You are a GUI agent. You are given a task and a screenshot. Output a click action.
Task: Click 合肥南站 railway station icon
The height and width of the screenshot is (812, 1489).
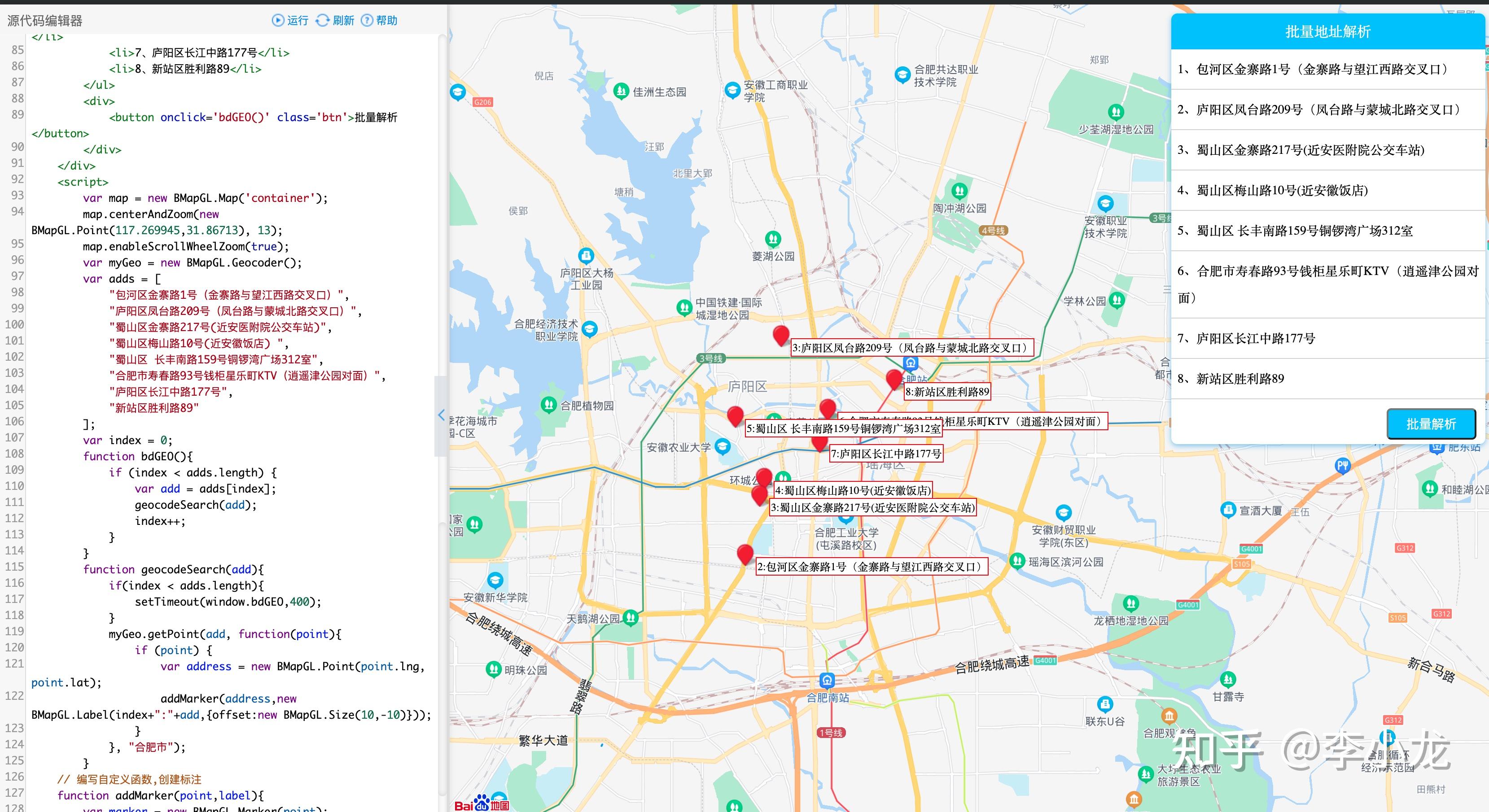coord(827,680)
